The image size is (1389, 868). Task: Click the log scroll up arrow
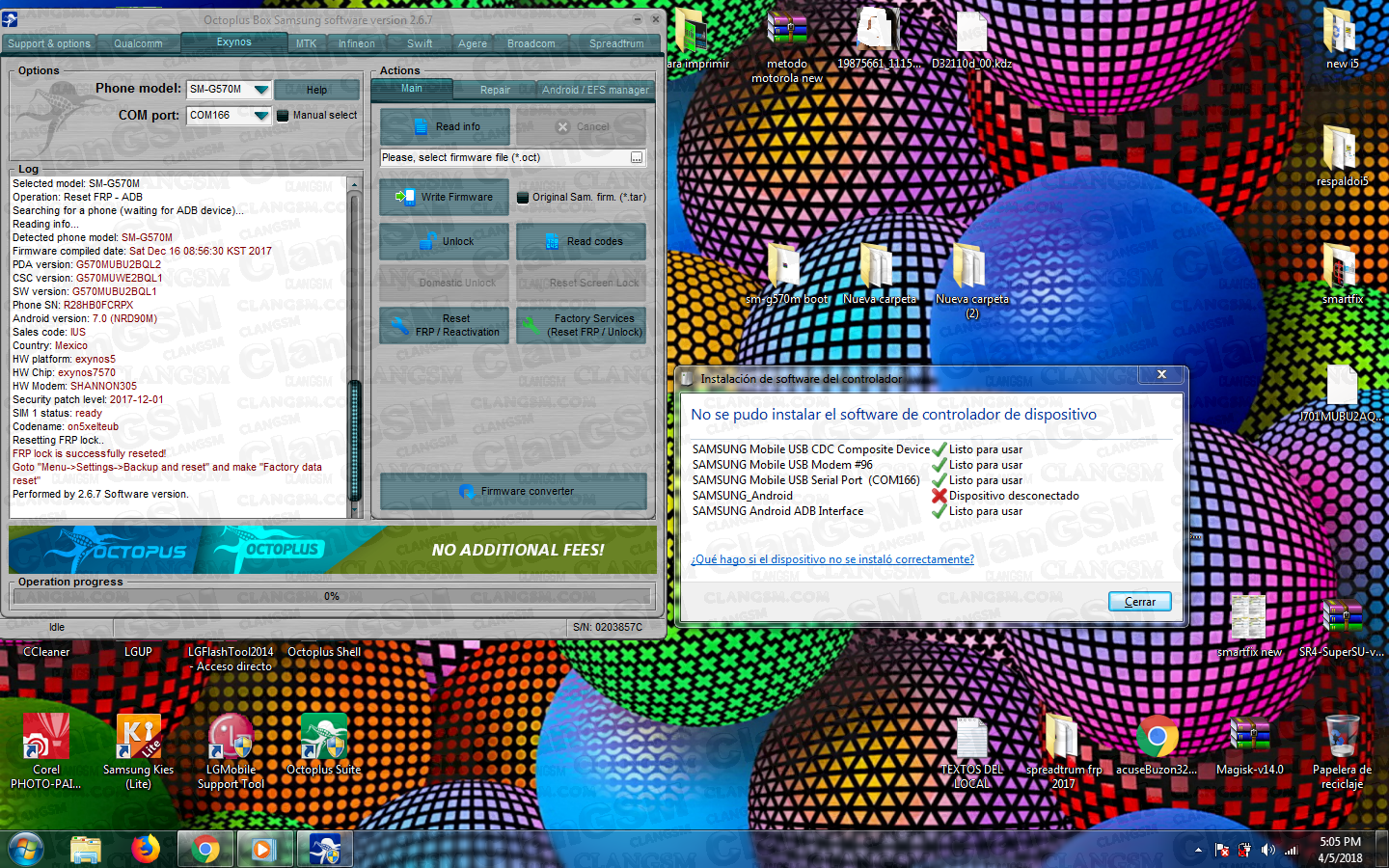pos(354,184)
